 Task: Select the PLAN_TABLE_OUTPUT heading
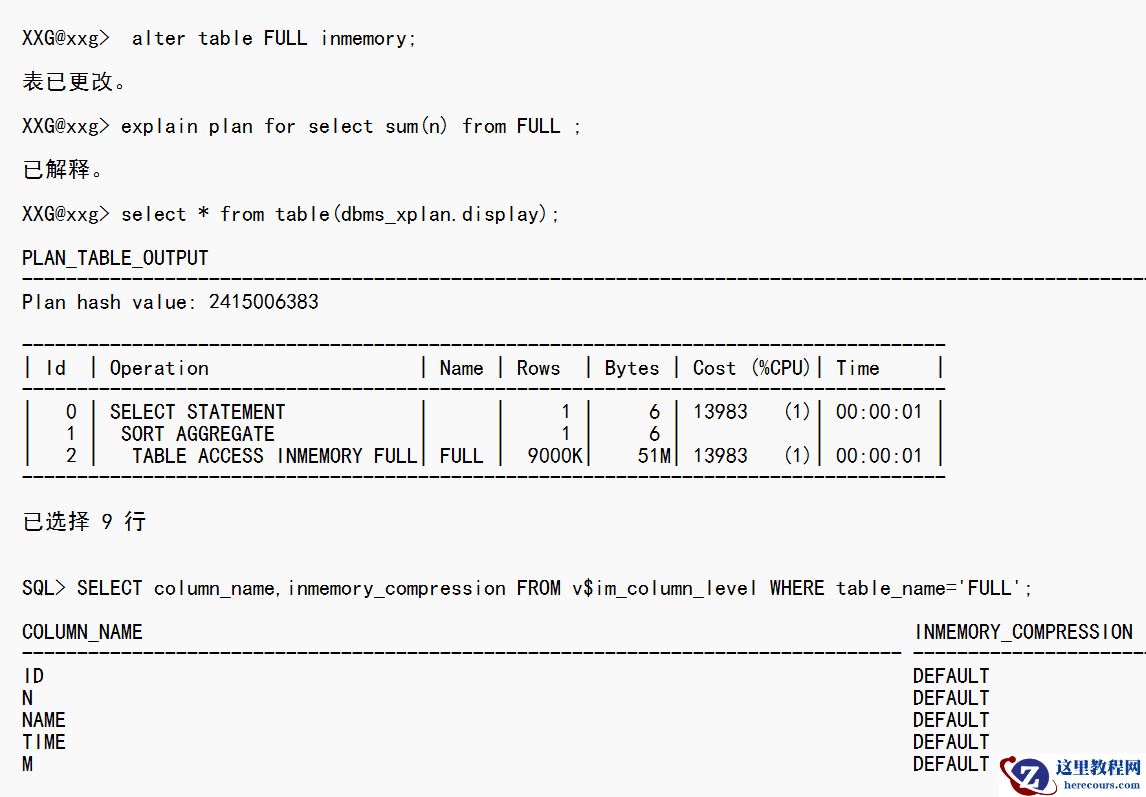[x=115, y=258]
